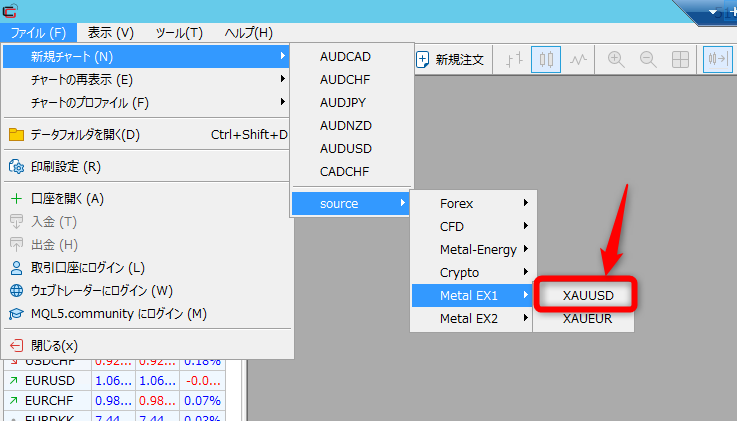Open the 表示 (V) menu
737x421 pixels.
point(110,33)
